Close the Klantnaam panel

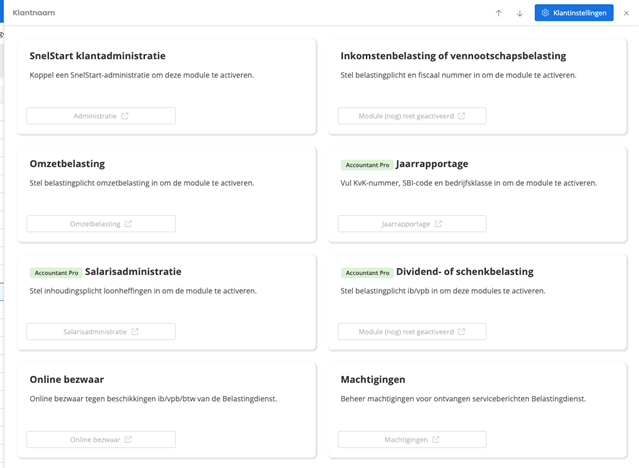coord(626,13)
